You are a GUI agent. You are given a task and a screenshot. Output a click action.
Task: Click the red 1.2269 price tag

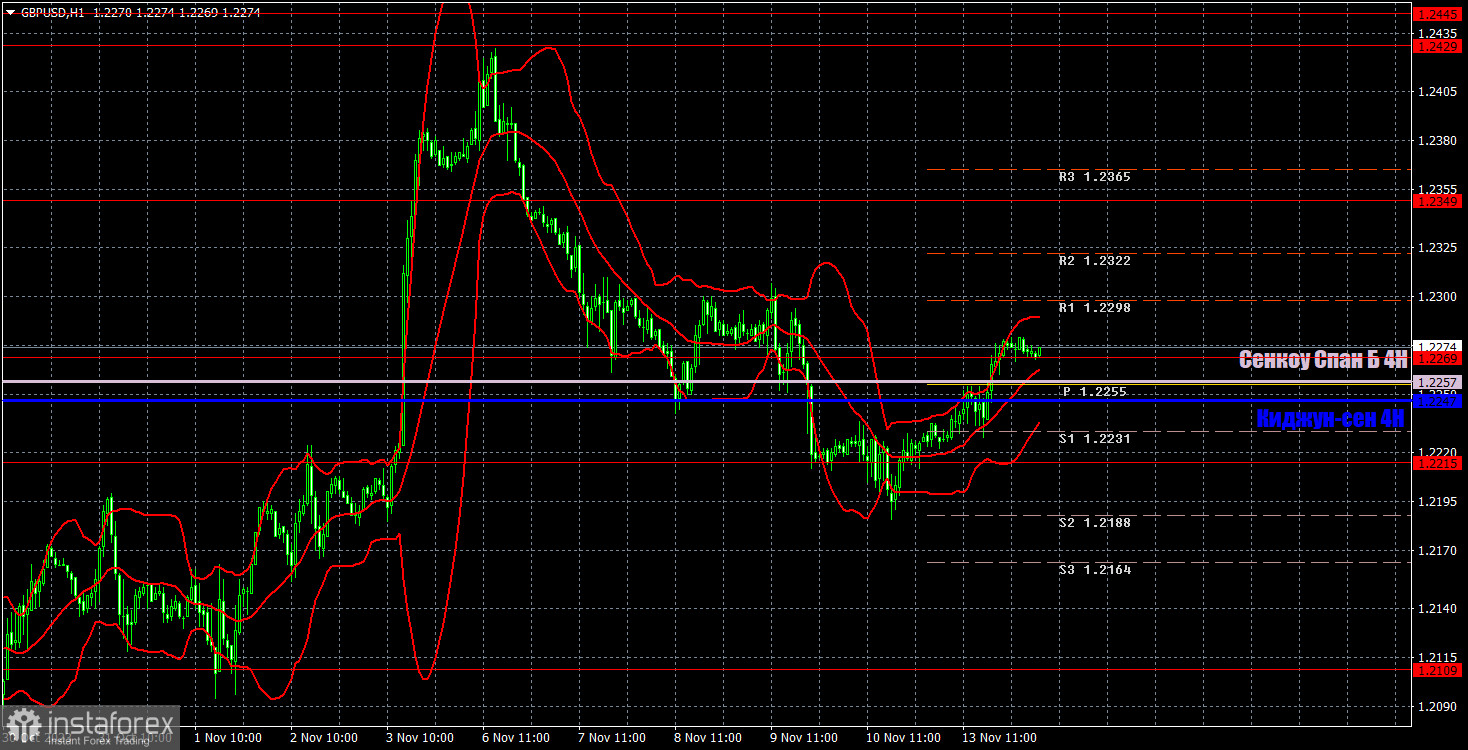point(1439,358)
